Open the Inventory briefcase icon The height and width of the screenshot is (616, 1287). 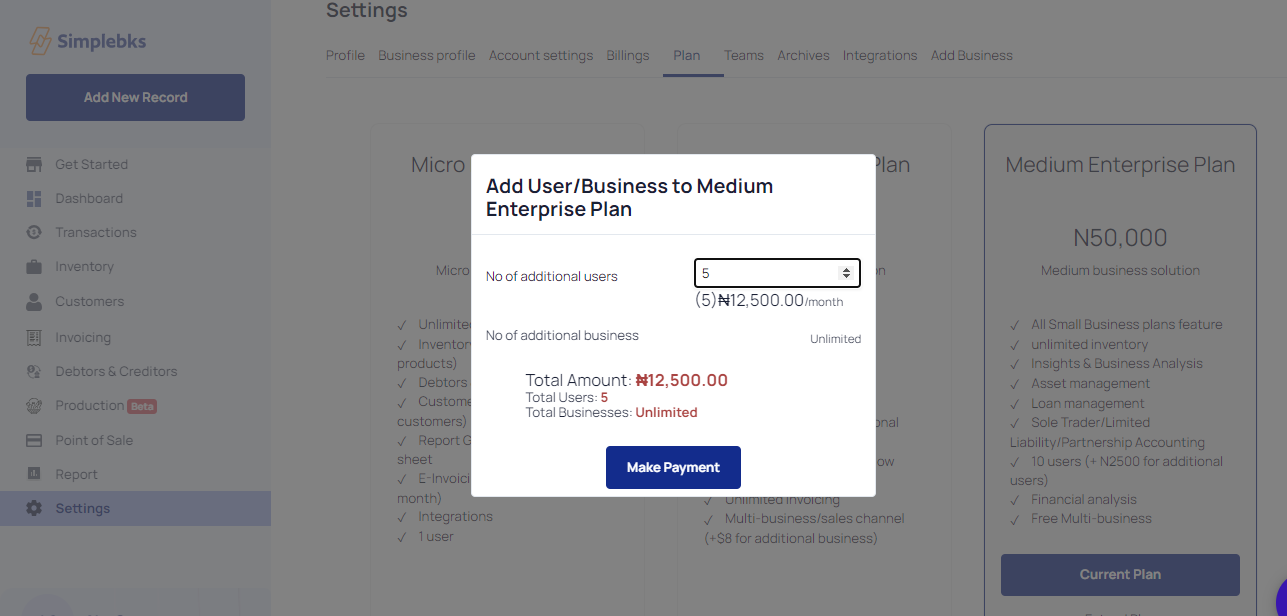[34, 267]
